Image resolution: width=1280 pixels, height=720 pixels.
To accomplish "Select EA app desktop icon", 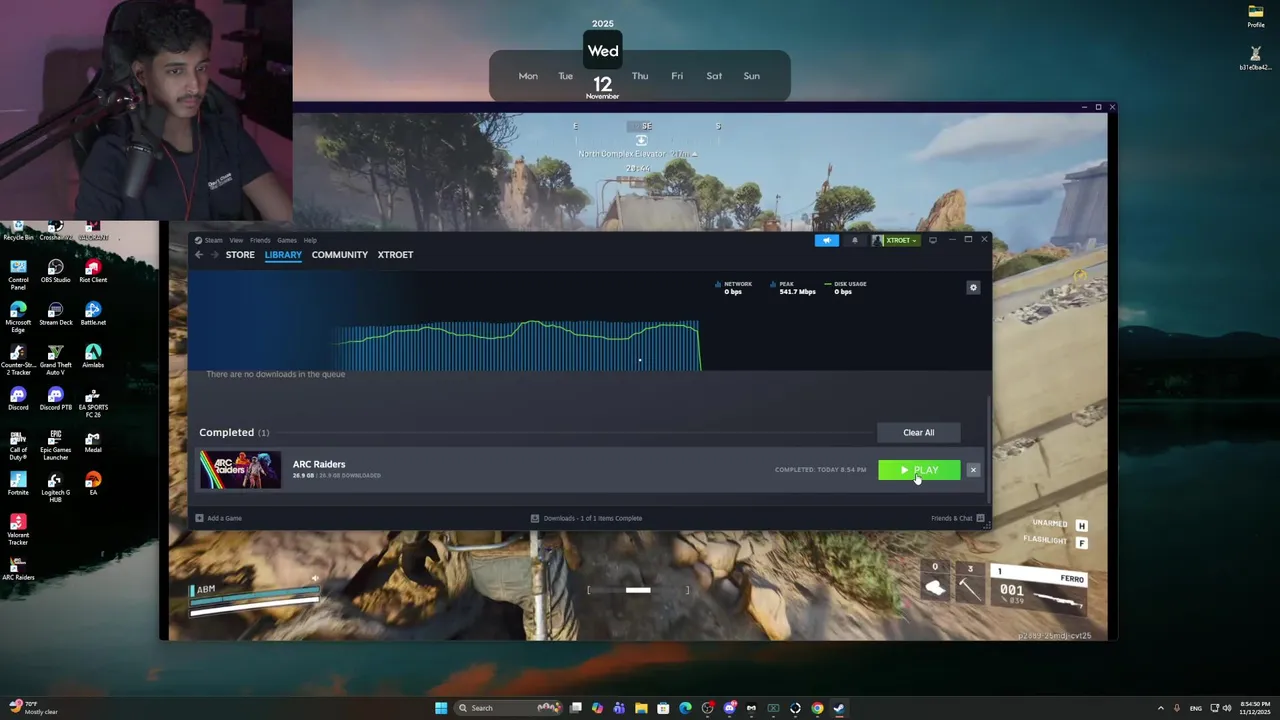I will coord(93,484).
